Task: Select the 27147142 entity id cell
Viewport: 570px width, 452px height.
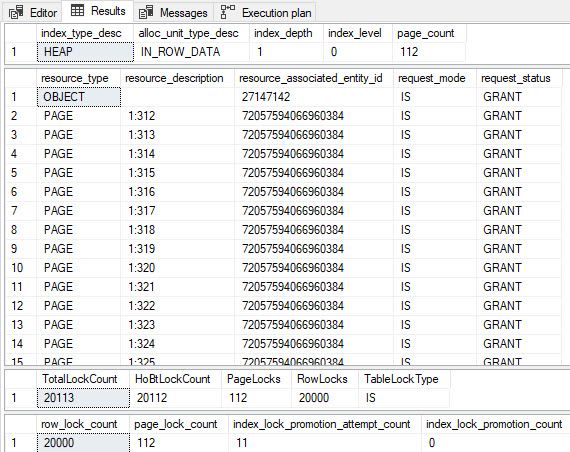Action: point(314,97)
